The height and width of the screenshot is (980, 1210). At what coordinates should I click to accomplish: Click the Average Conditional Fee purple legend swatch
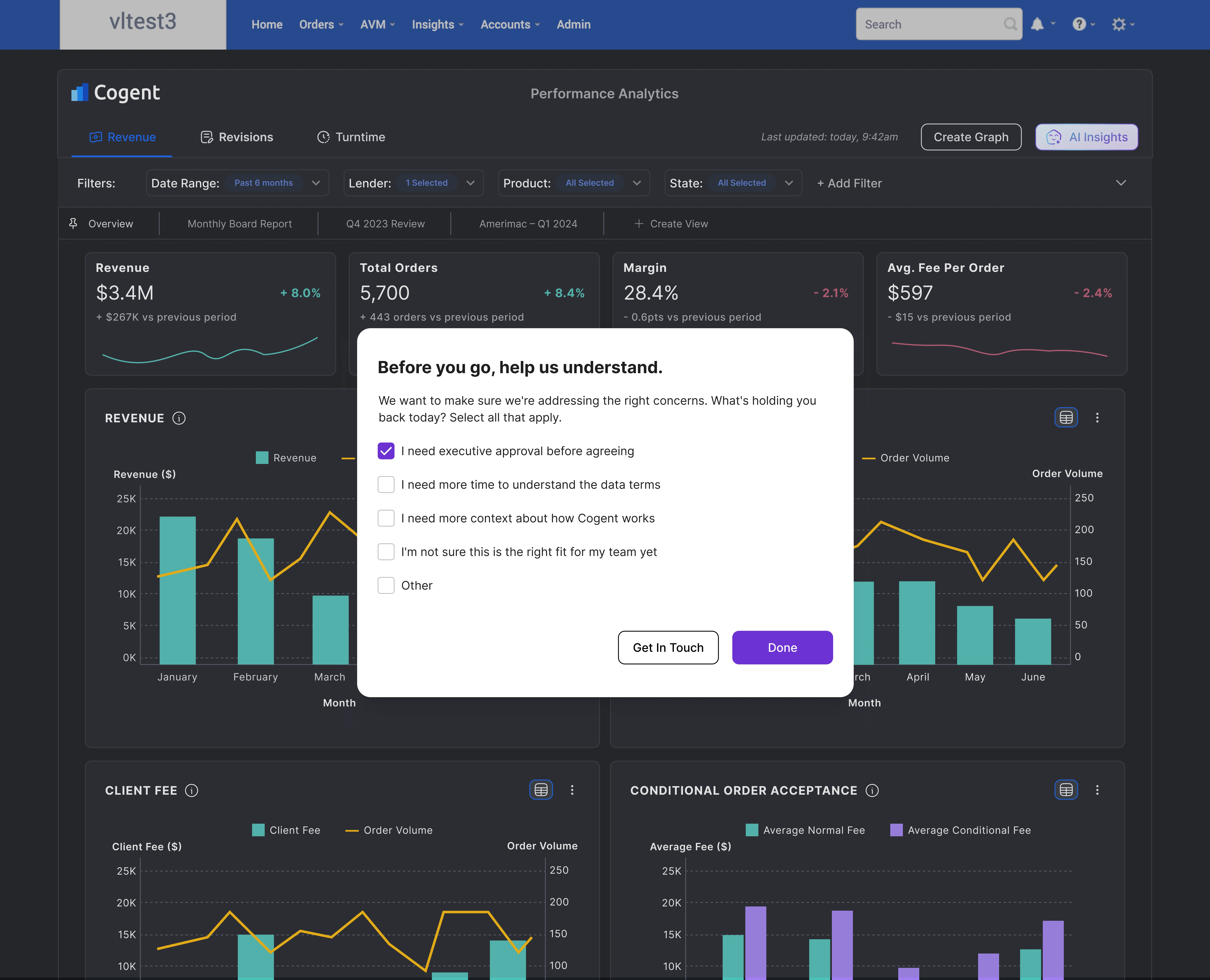coord(896,830)
